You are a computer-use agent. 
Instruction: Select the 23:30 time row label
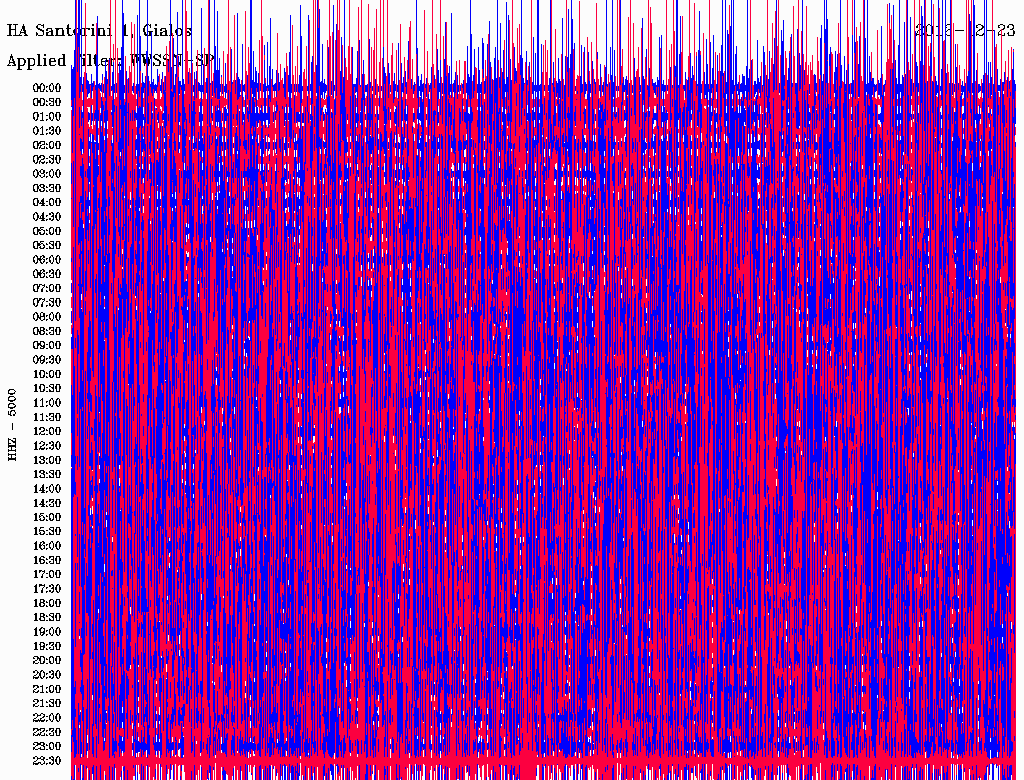(47, 761)
